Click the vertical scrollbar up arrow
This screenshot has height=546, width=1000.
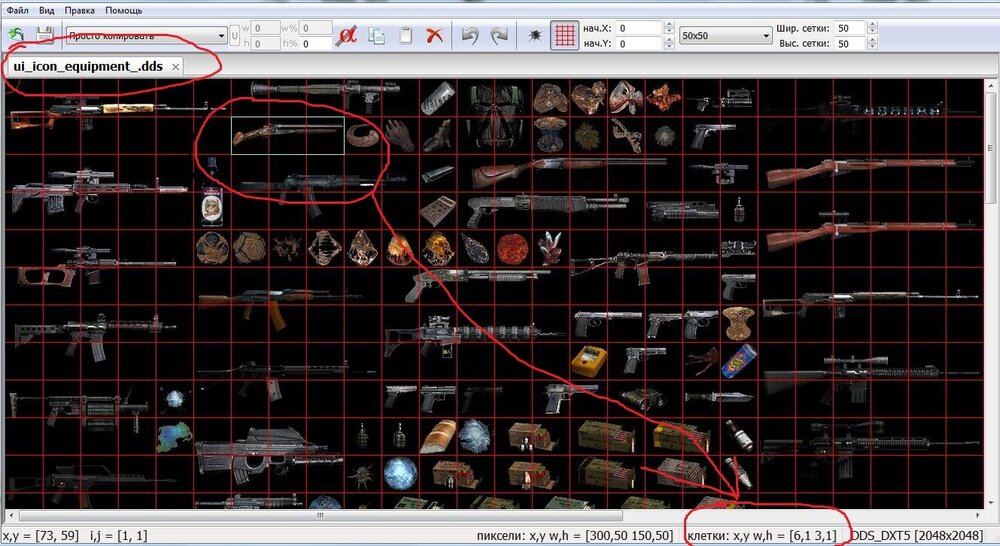[x=992, y=84]
